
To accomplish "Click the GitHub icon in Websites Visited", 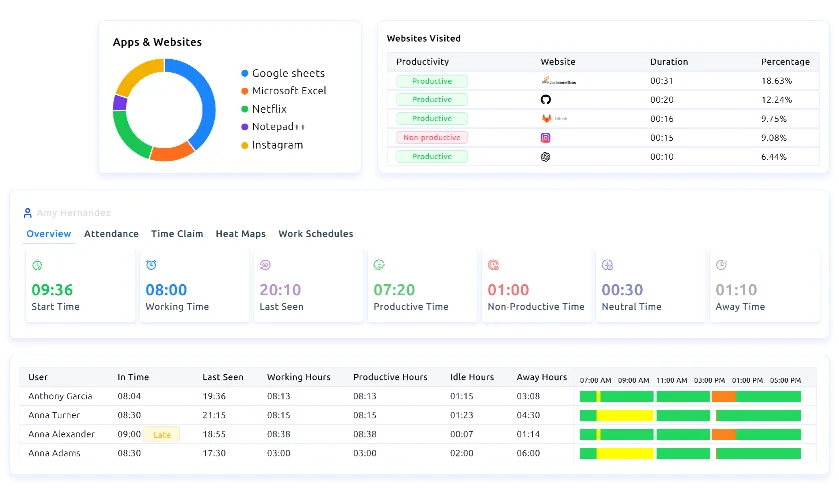I will (546, 100).
